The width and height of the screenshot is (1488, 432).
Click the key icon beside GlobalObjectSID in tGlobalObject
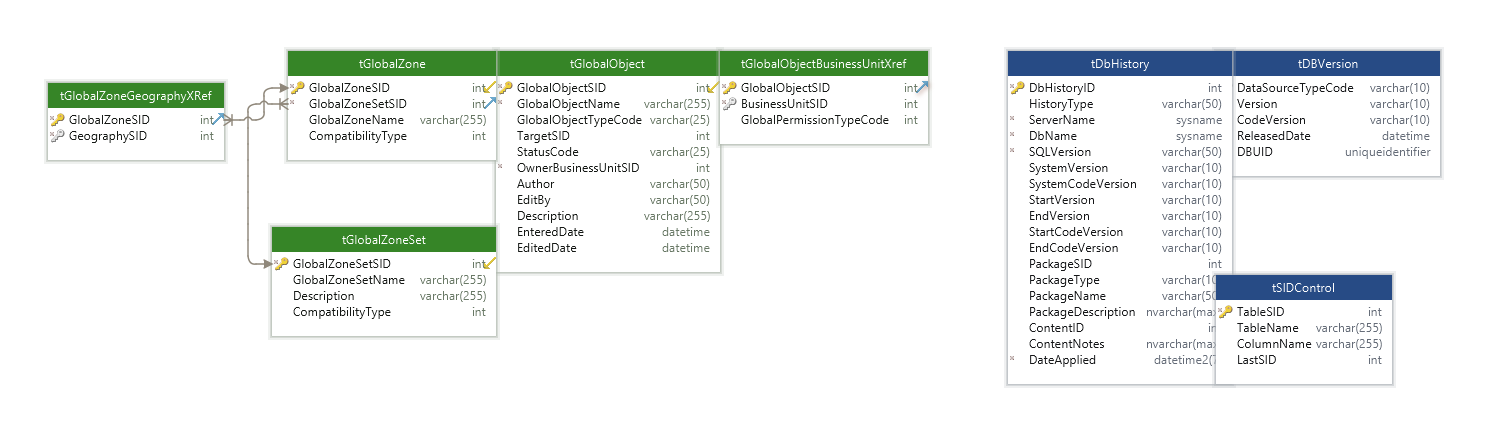[506, 88]
